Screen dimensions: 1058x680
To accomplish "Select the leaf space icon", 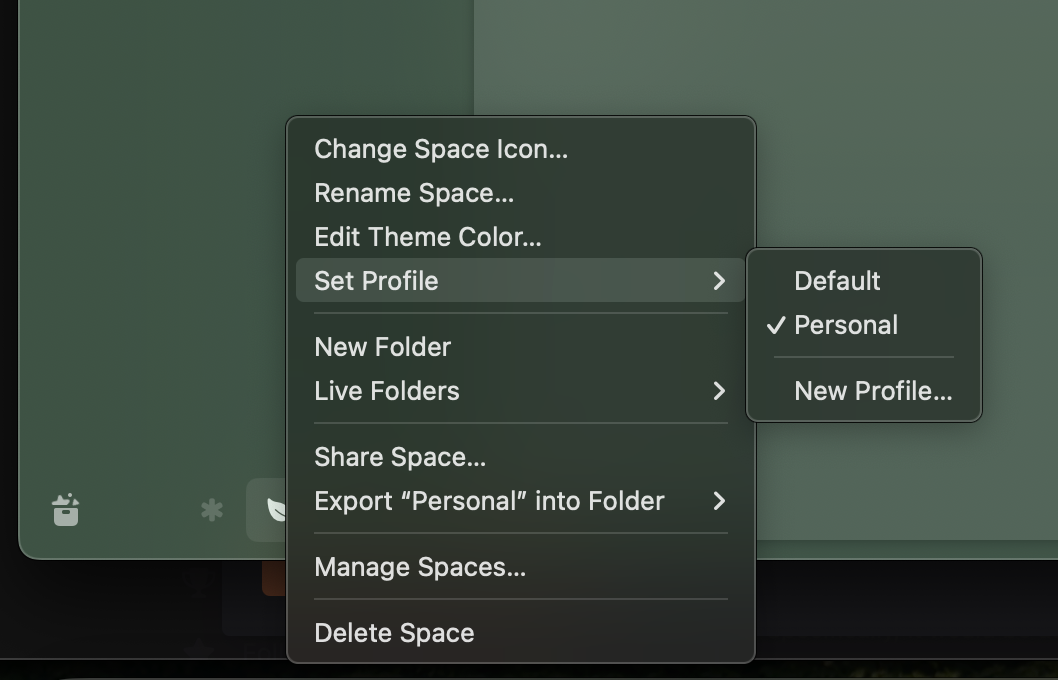I will click(272, 510).
